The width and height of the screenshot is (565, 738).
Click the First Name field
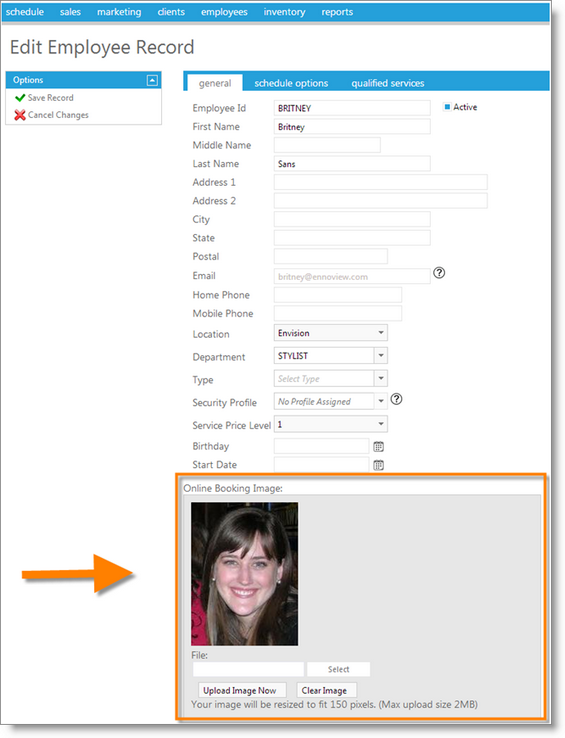click(x=352, y=127)
